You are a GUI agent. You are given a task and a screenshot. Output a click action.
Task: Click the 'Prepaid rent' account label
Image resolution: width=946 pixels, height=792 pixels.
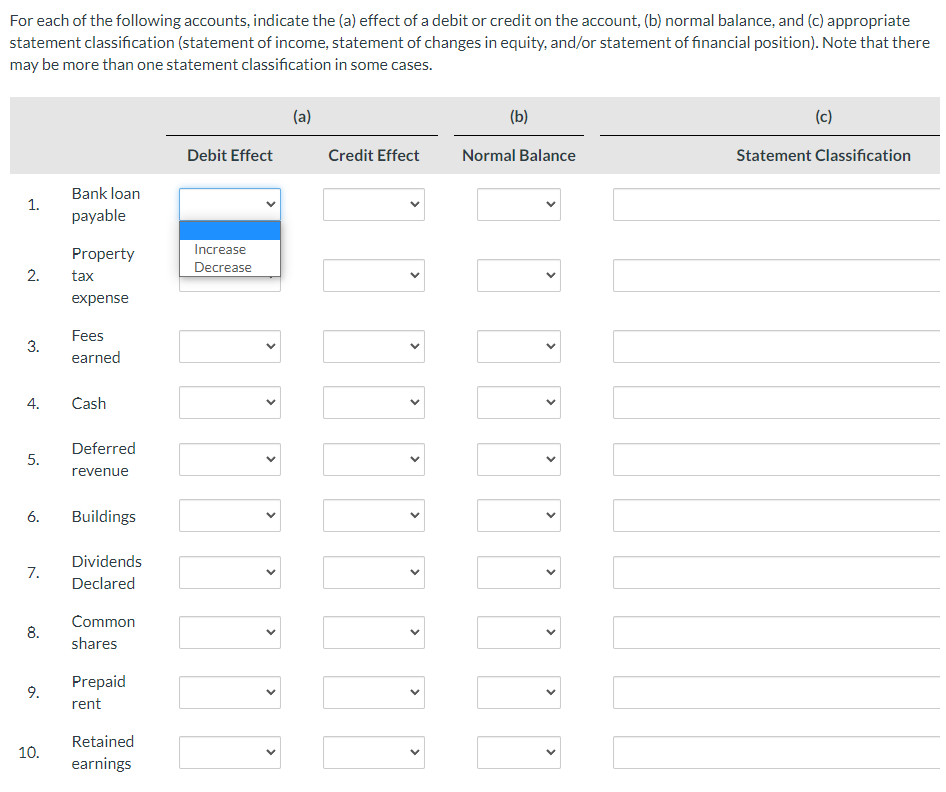point(98,692)
